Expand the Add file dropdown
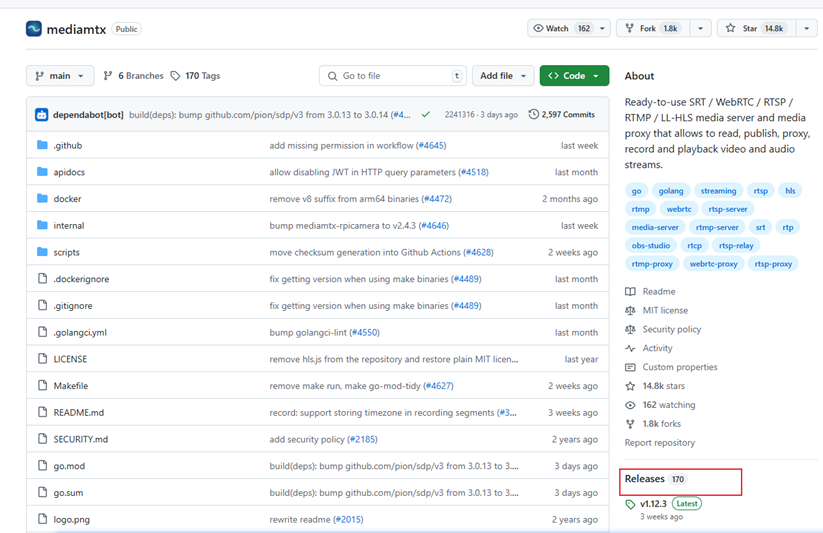The image size is (823, 533). (503, 76)
